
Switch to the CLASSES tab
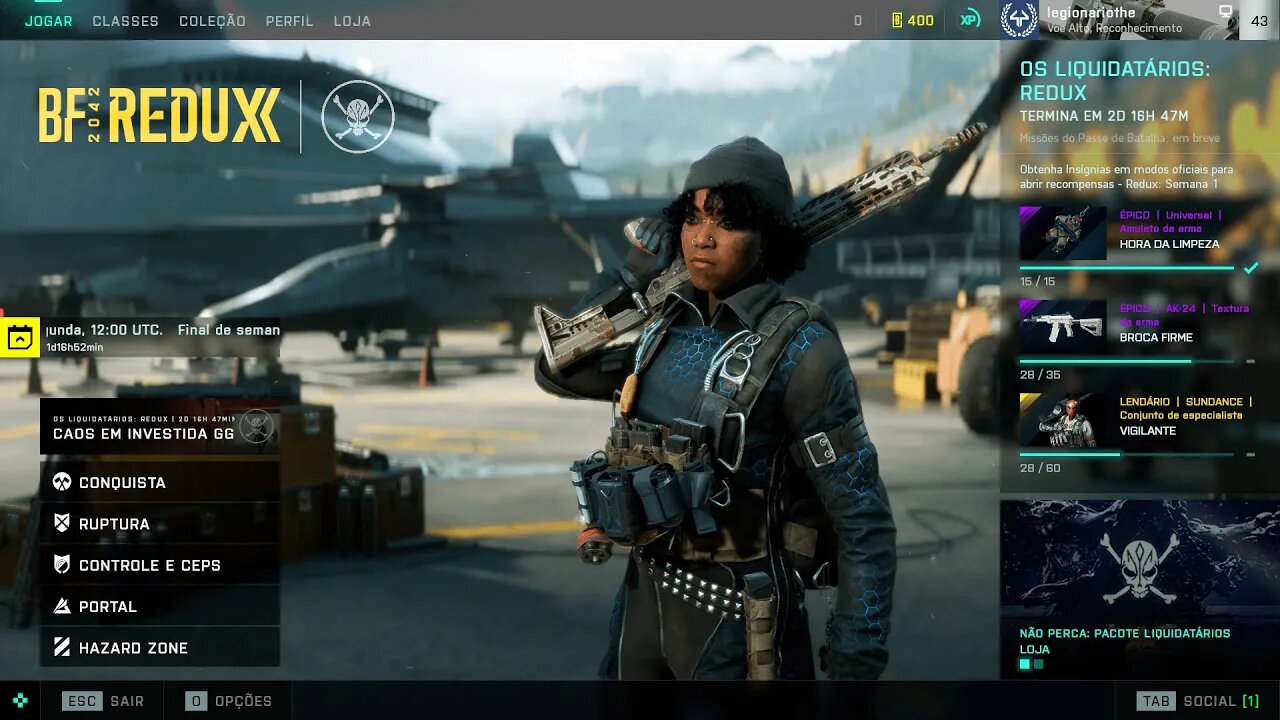tap(125, 21)
